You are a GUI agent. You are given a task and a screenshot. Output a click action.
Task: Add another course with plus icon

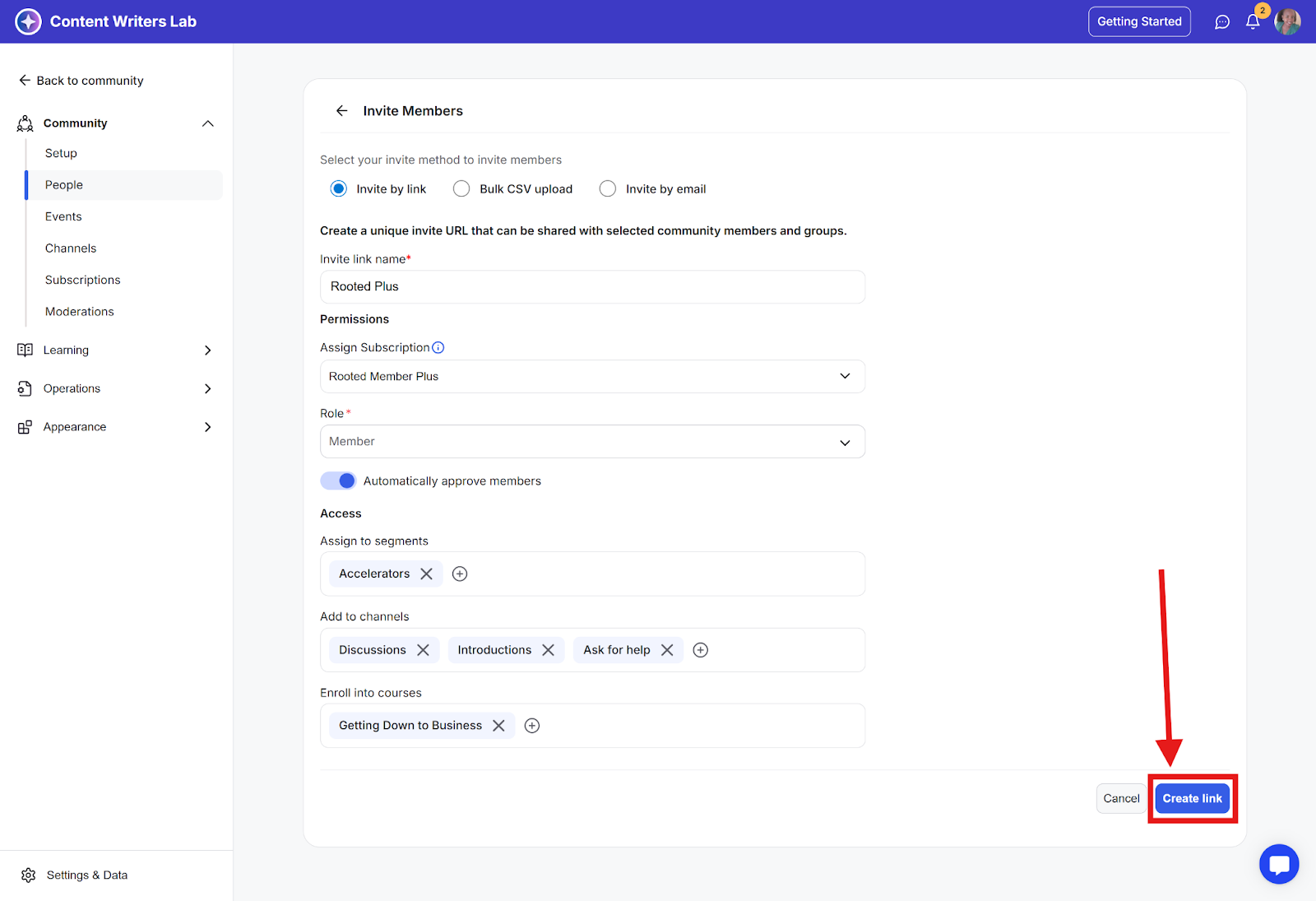(532, 725)
